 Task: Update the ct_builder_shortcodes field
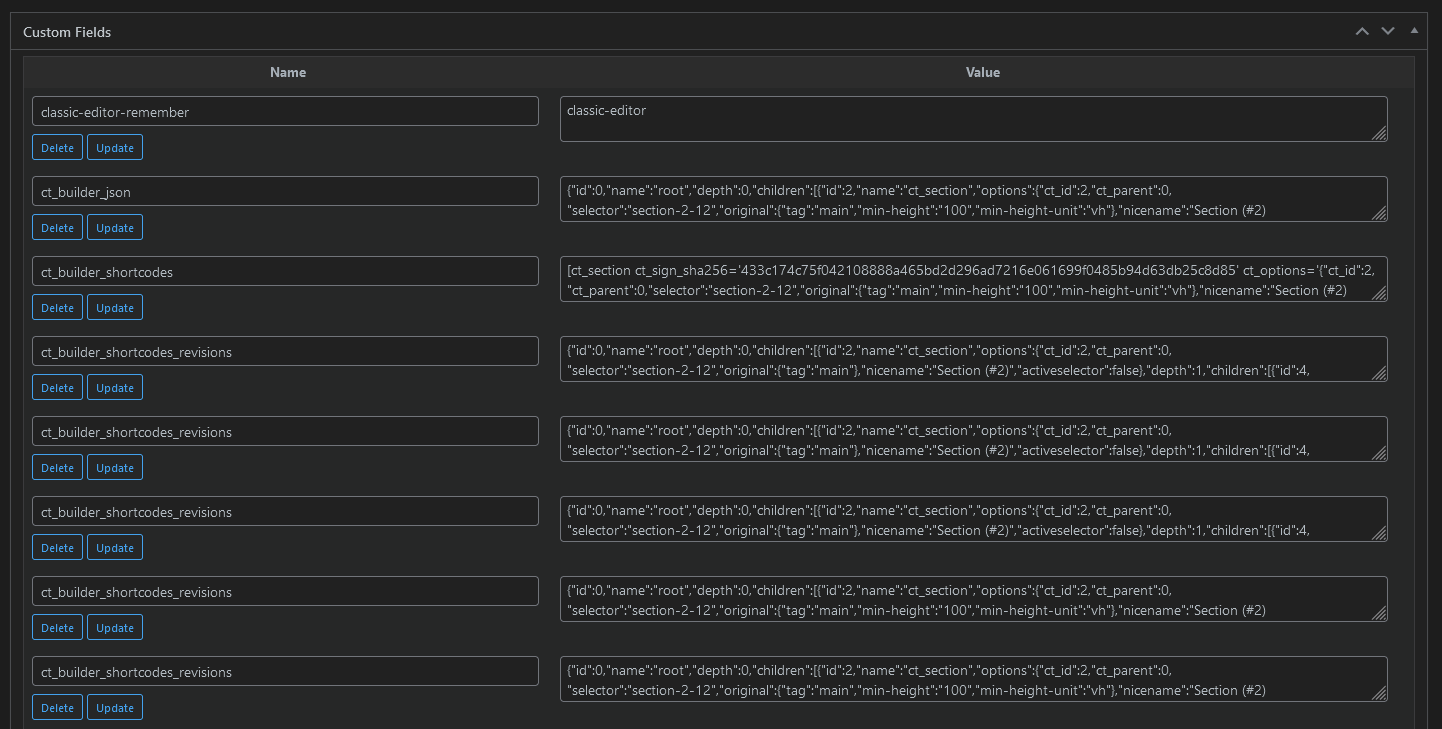click(115, 308)
